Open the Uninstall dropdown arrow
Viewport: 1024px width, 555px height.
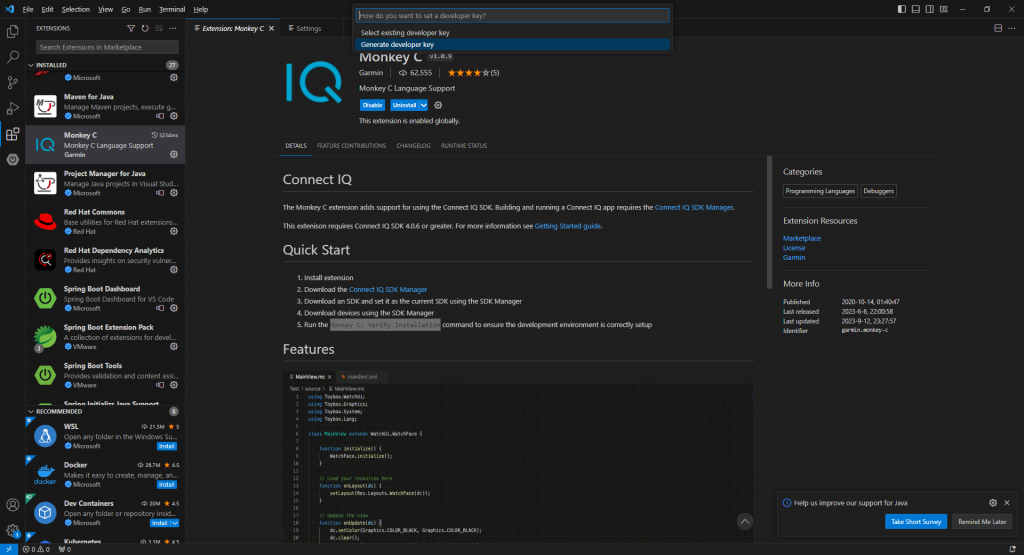pos(424,105)
